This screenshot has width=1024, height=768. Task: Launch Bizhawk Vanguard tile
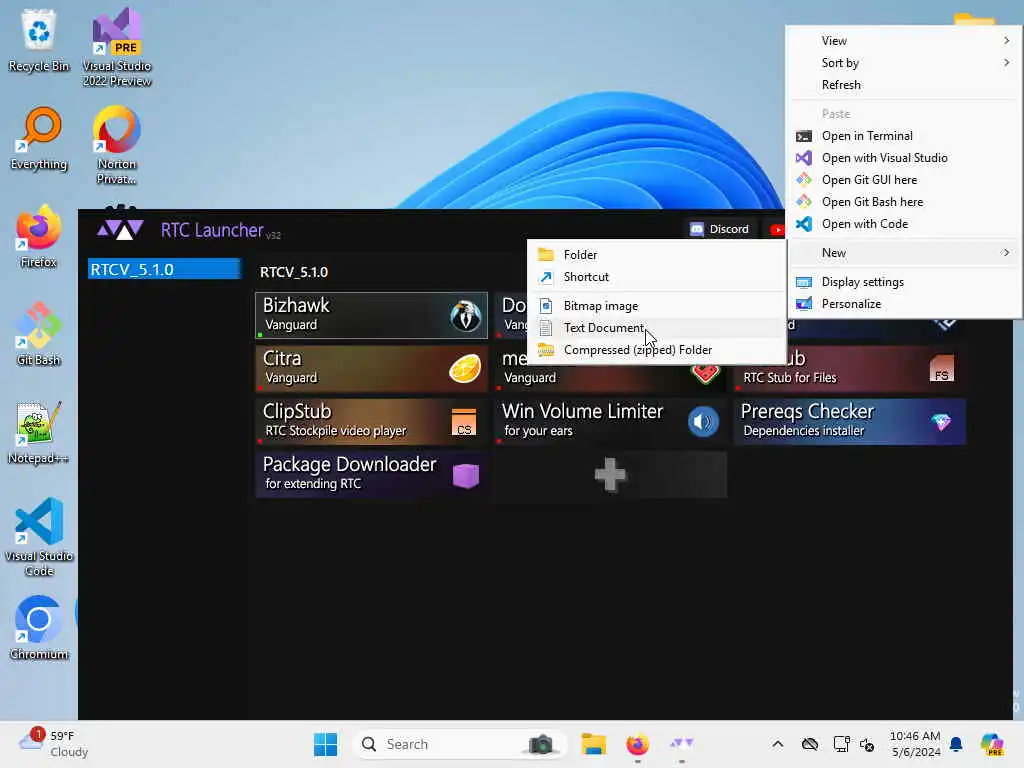[371, 315]
